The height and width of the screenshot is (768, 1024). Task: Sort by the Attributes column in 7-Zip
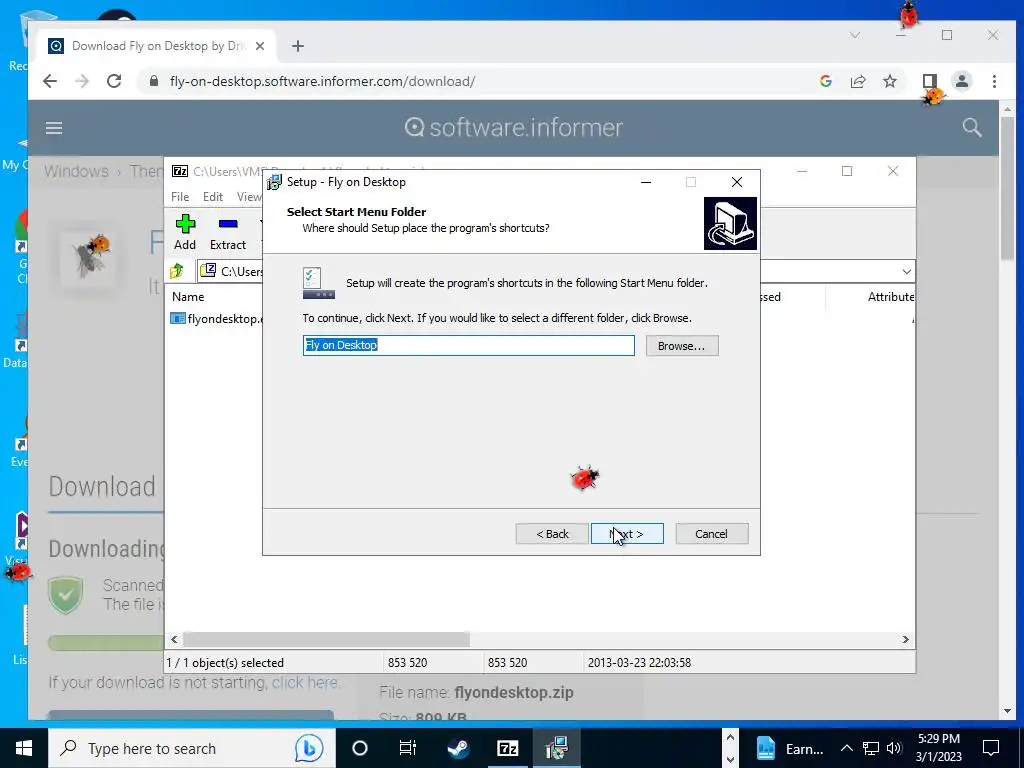coord(890,296)
